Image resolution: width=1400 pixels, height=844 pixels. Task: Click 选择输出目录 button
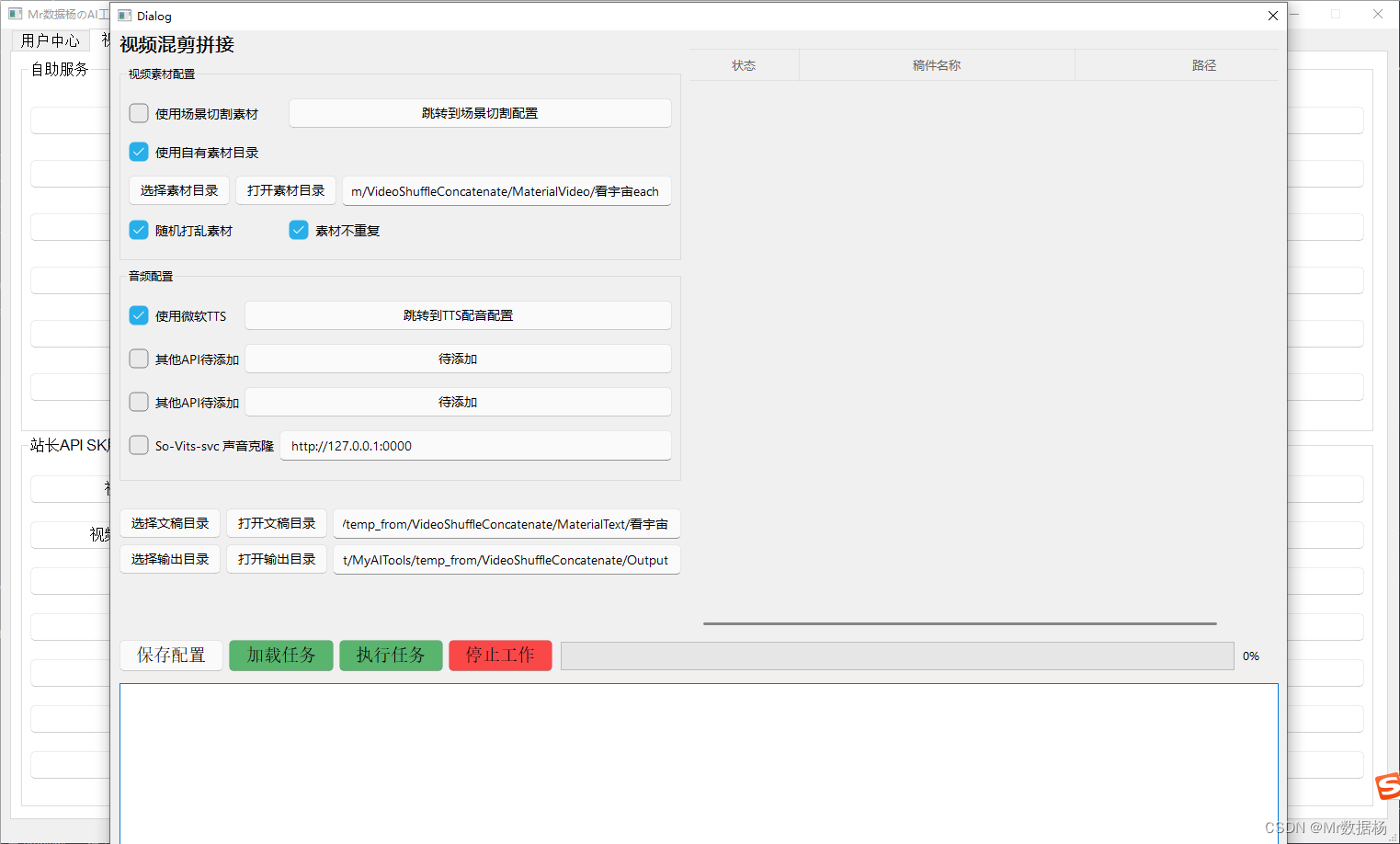(x=170, y=559)
